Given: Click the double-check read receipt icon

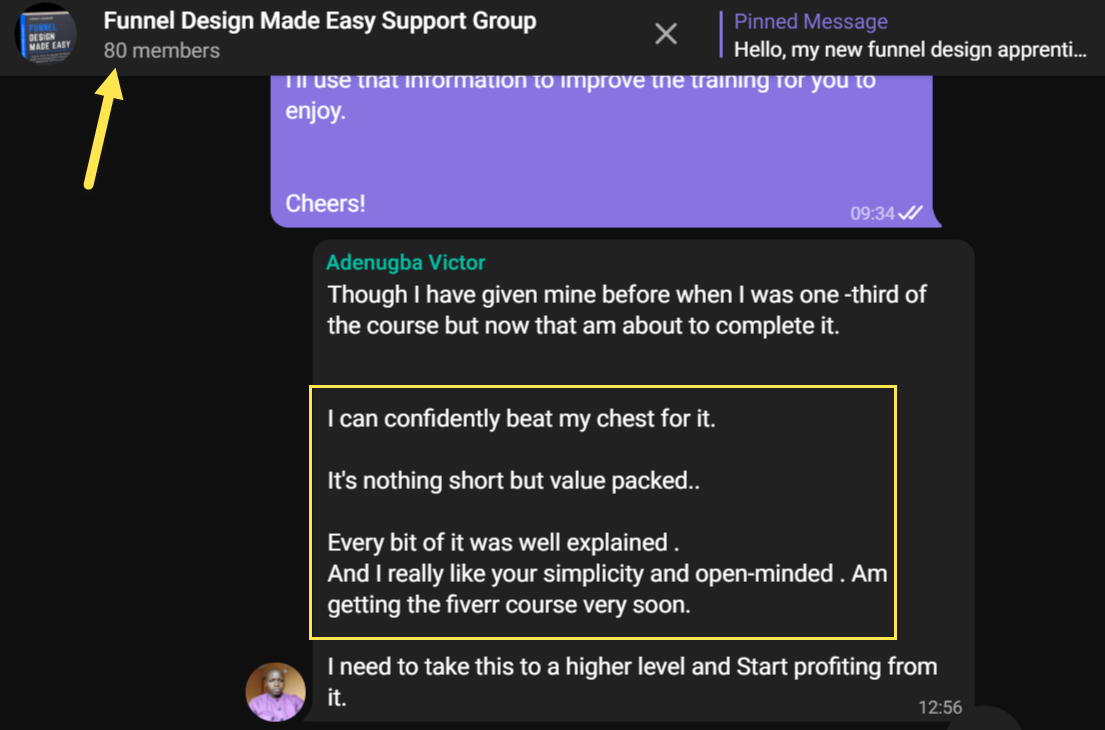Looking at the screenshot, I should click(910, 213).
